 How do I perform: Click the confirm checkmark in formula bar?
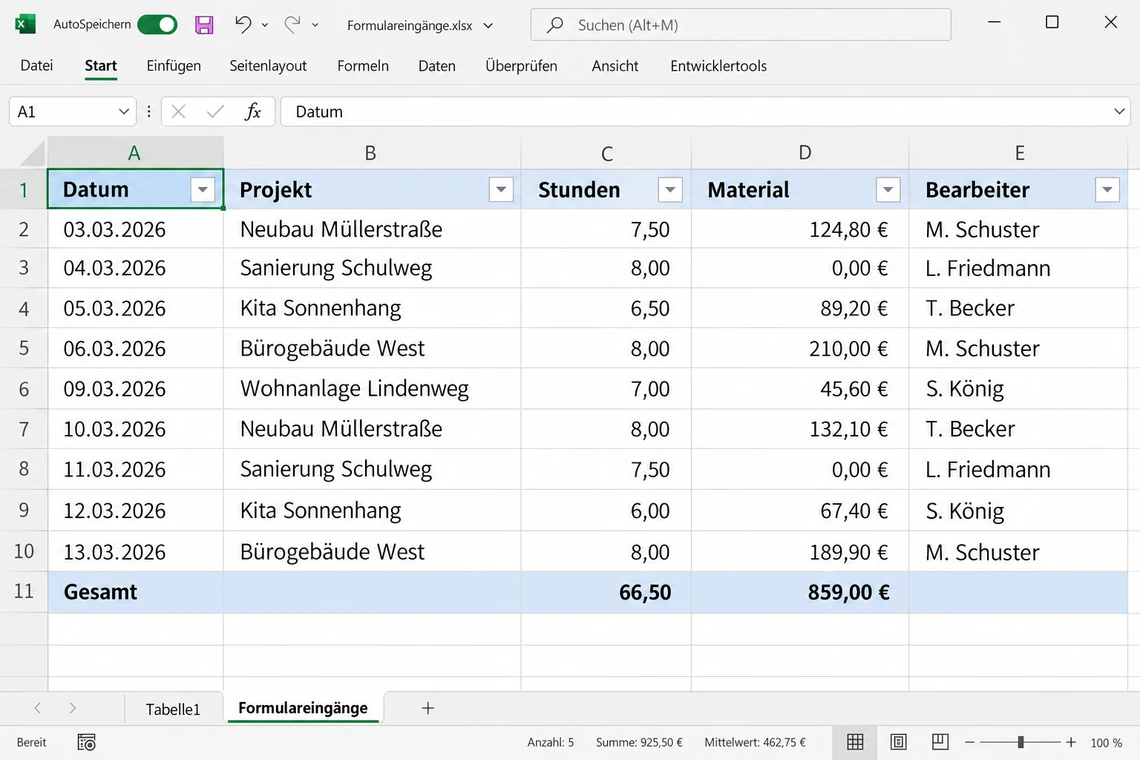(x=215, y=111)
